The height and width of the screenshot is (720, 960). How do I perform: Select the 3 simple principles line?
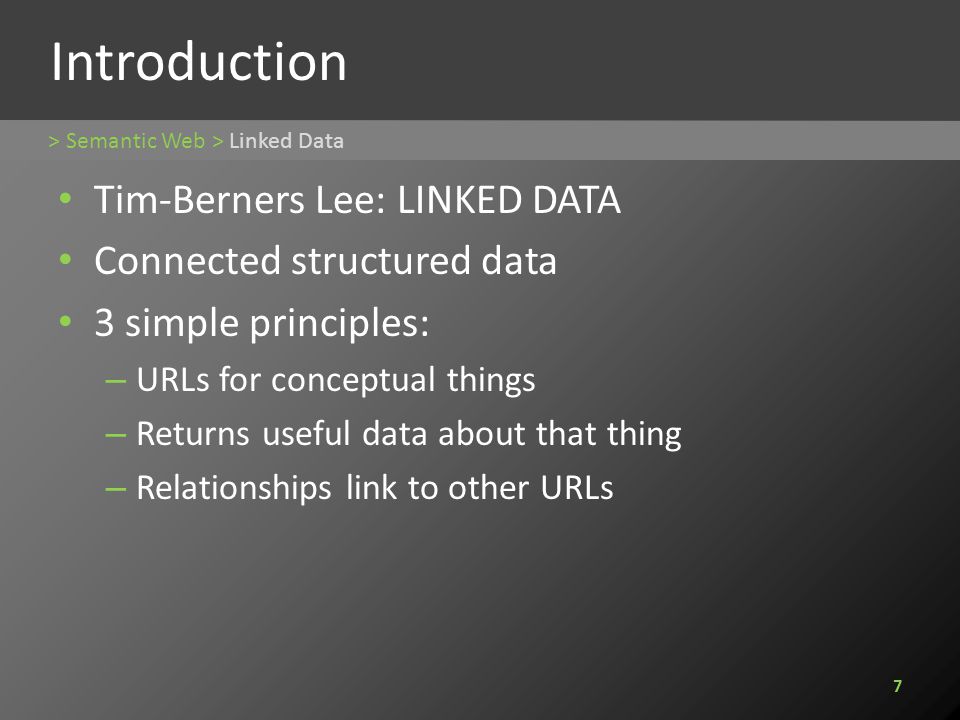pyautogui.click(x=262, y=323)
